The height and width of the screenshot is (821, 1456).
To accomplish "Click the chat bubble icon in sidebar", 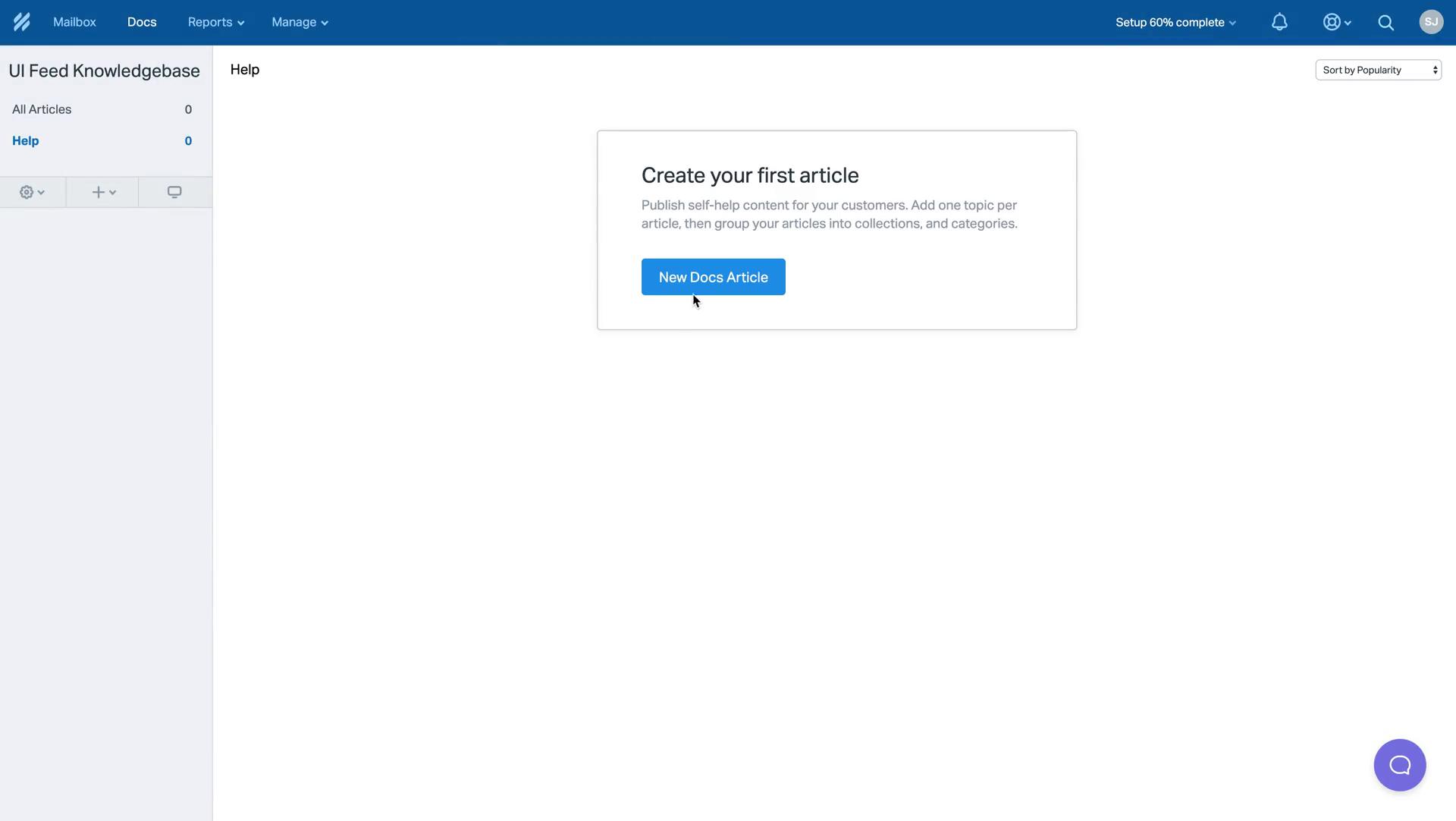I will 174,192.
